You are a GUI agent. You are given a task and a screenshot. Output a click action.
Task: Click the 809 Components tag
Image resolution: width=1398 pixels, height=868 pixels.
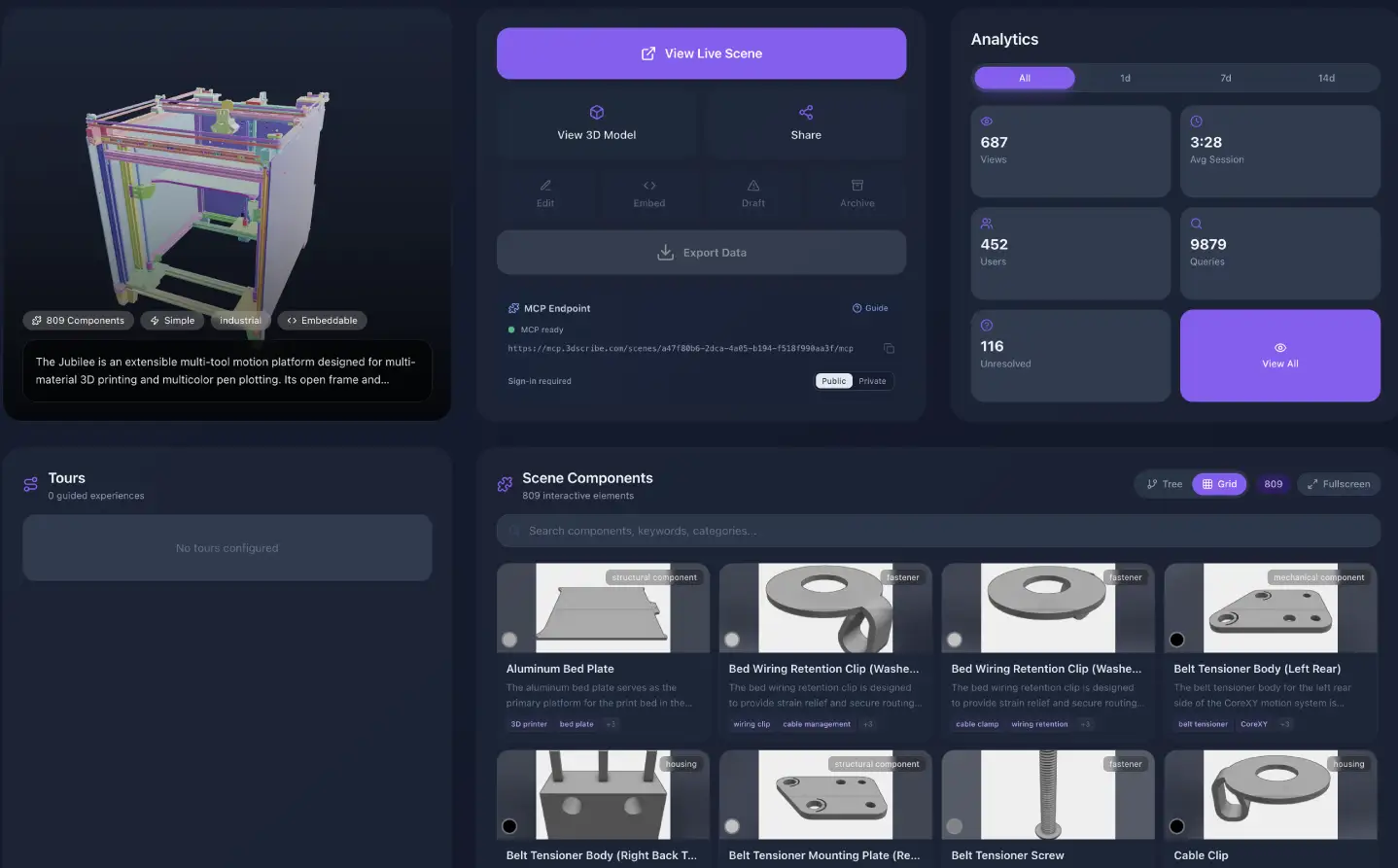pos(78,321)
